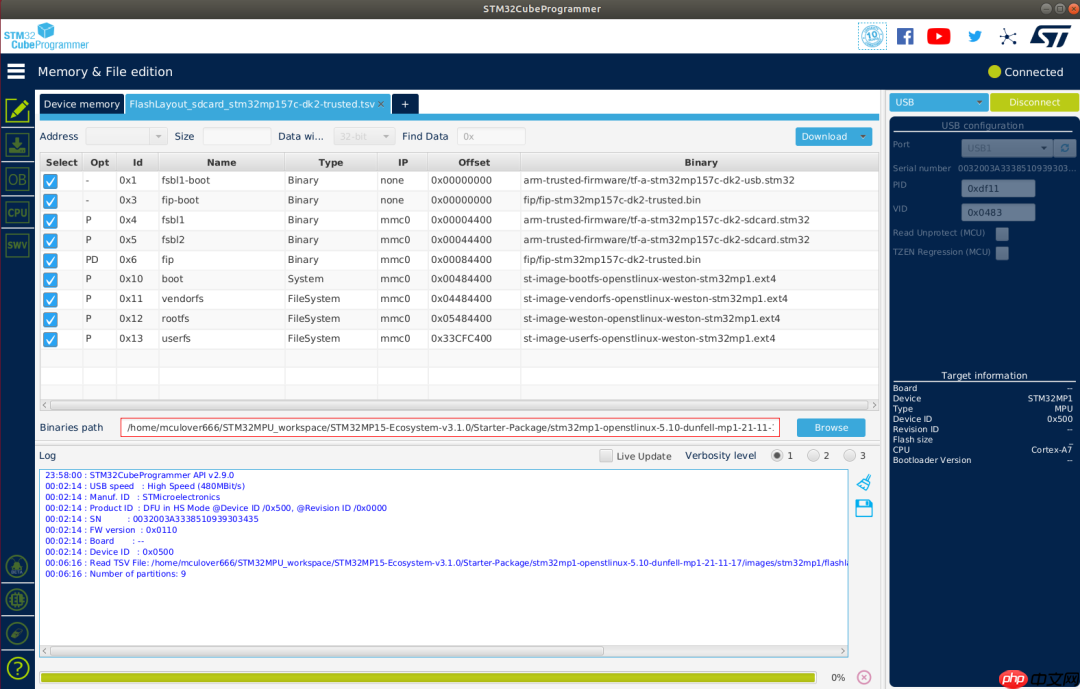Click the log horizontal scrollbar
1080x689 pixels.
(x=326, y=650)
